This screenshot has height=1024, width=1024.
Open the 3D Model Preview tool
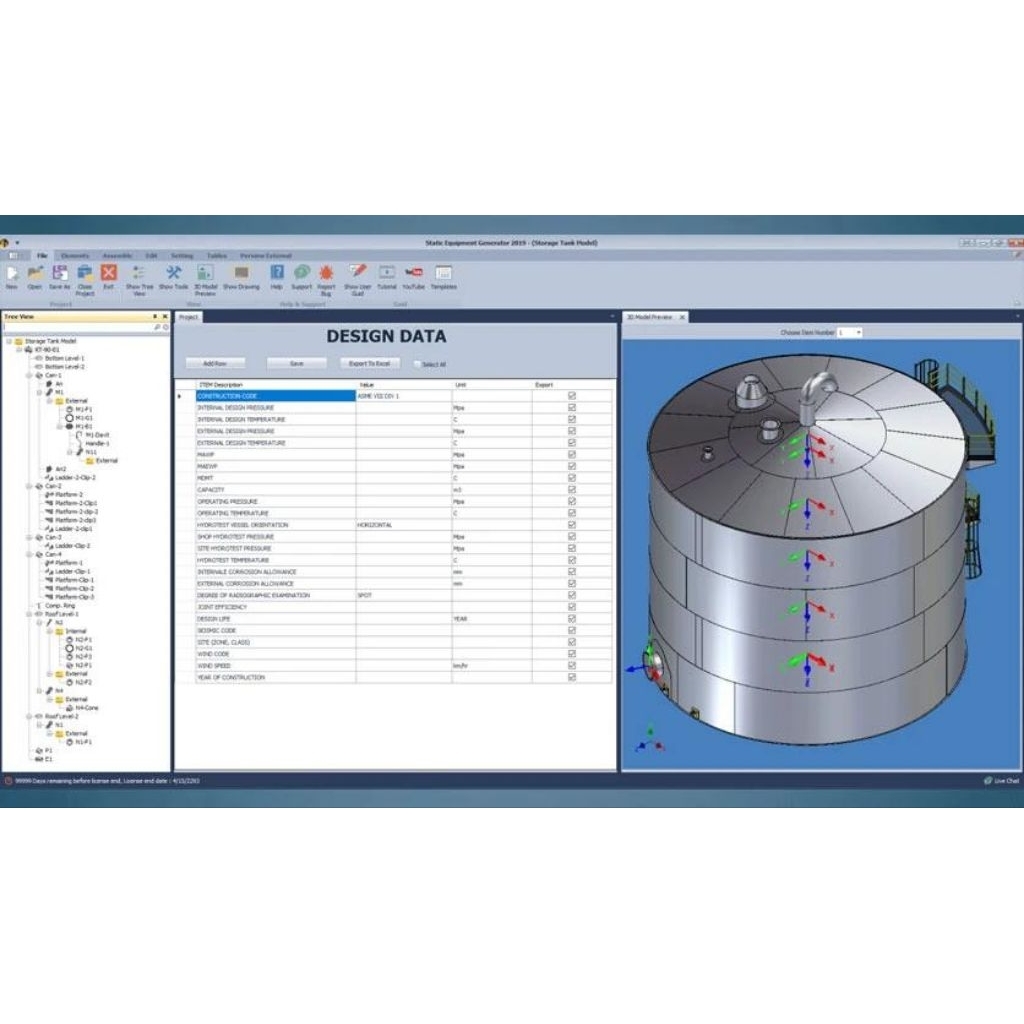(x=202, y=272)
